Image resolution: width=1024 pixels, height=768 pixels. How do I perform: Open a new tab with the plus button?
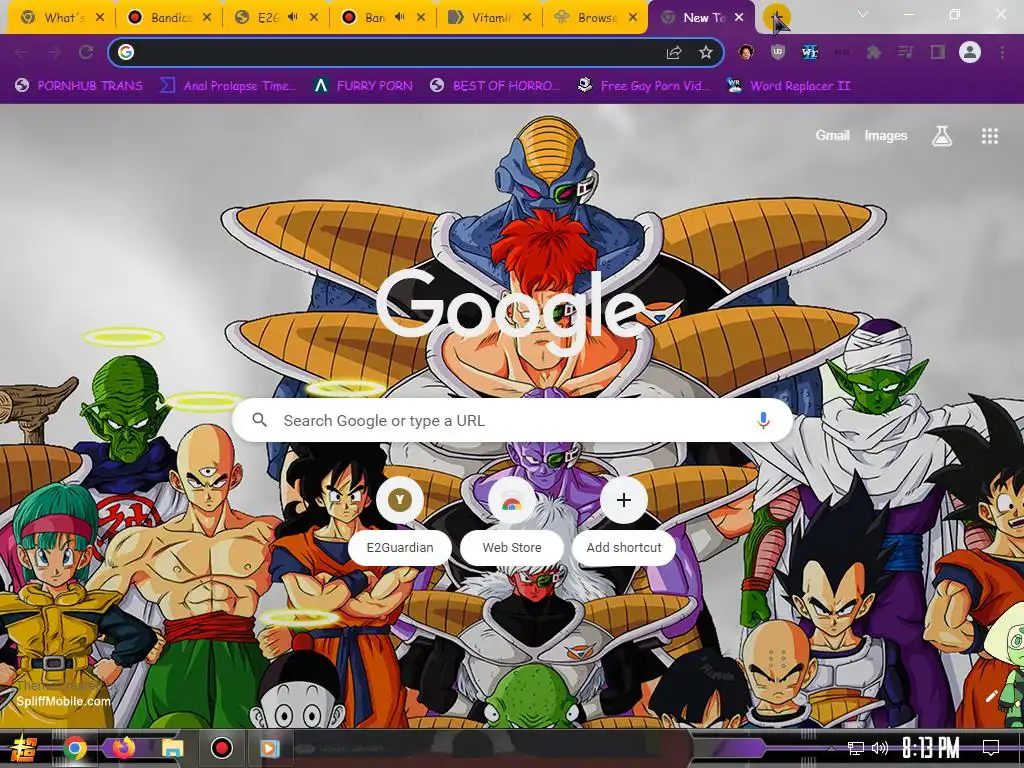point(776,18)
